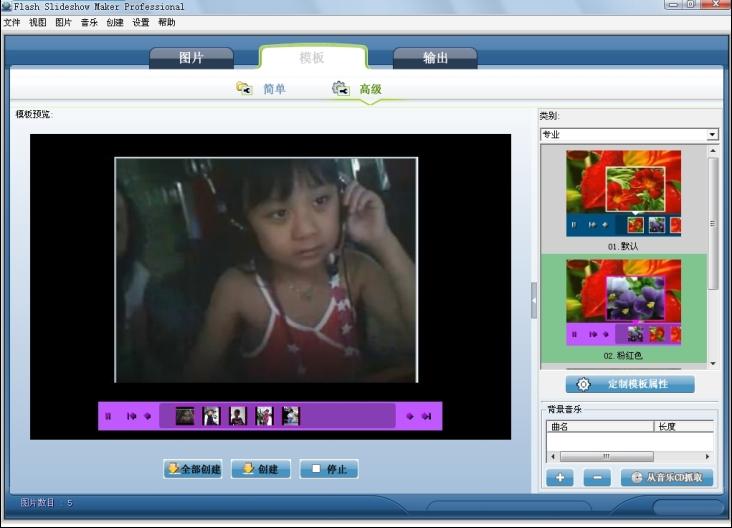Select third thumbnail in preview filmstrip
This screenshot has height=528, width=732.
point(238,416)
